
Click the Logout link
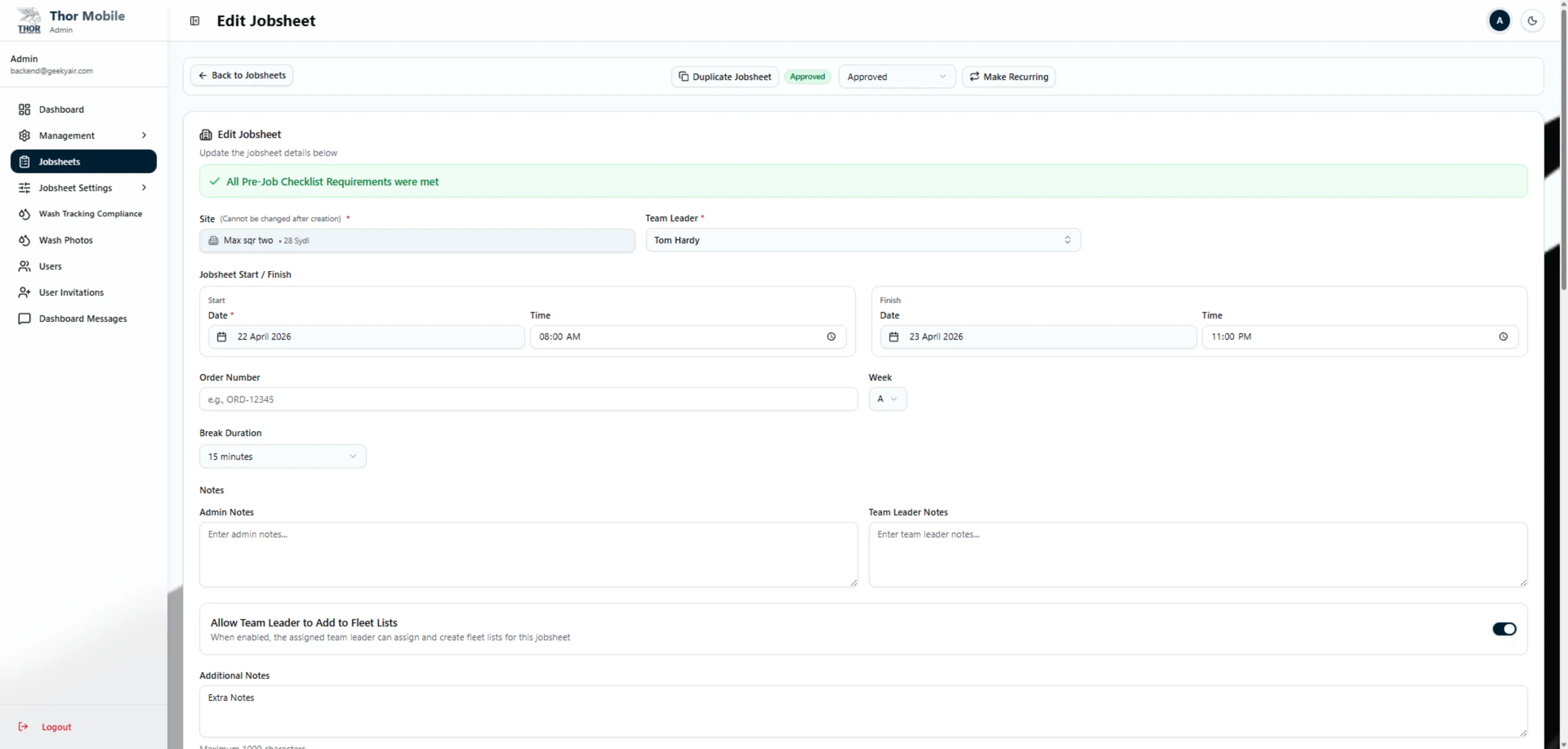pos(56,727)
